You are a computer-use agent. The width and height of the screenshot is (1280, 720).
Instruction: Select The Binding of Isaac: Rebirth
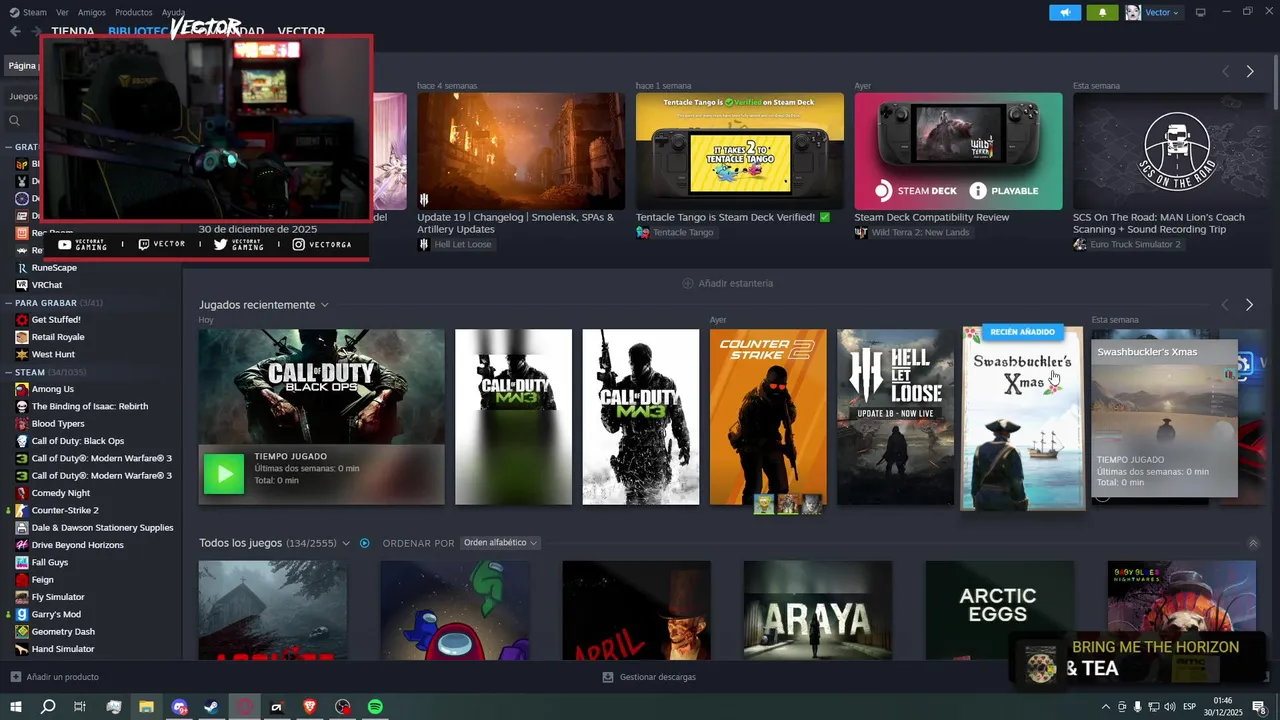(x=90, y=406)
